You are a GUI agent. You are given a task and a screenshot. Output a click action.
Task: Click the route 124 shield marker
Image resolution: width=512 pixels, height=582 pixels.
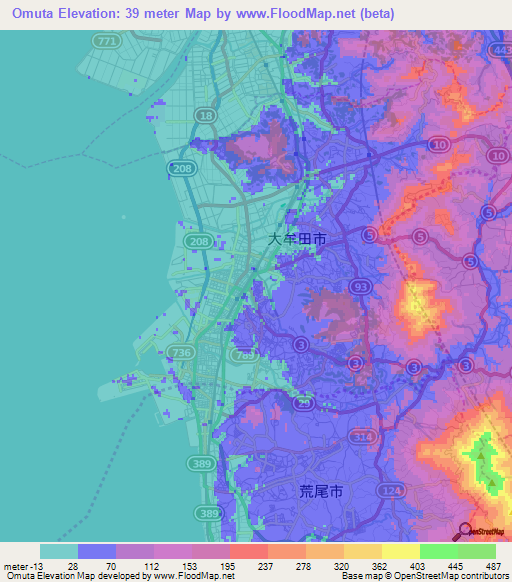coord(391,491)
